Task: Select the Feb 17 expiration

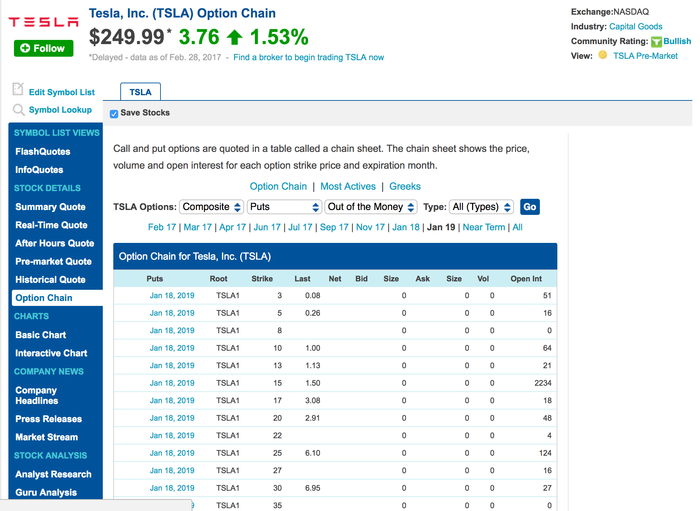Action: point(162,227)
